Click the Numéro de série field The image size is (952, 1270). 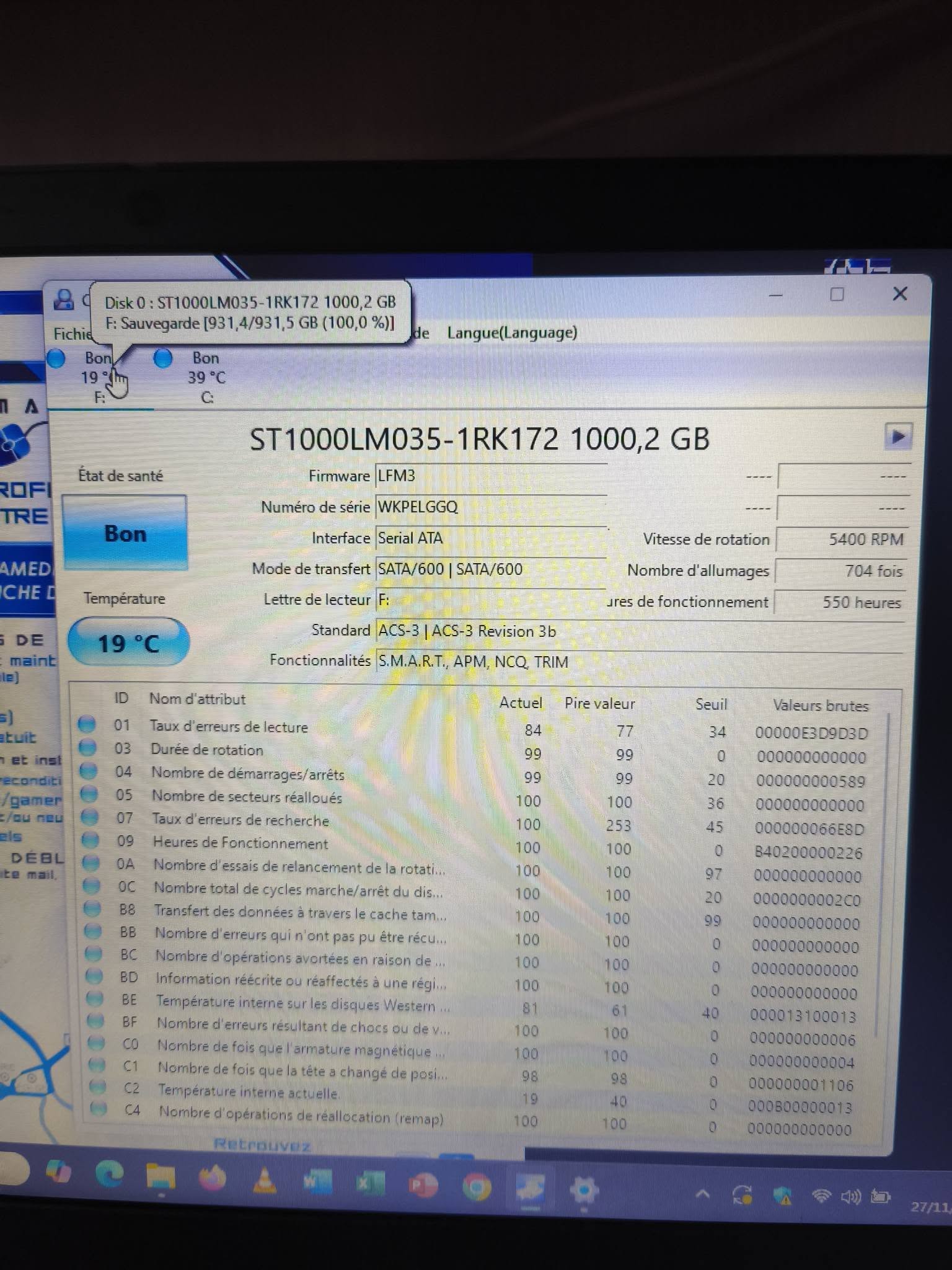(x=490, y=507)
